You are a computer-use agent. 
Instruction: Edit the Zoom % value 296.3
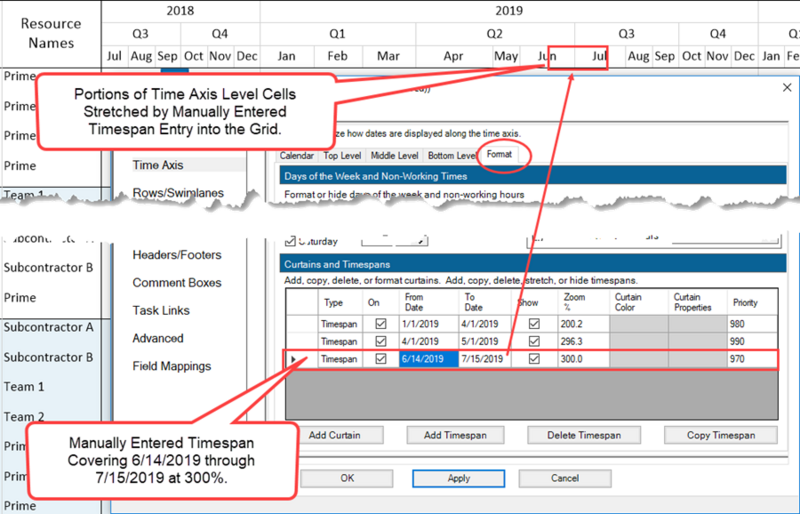point(583,341)
